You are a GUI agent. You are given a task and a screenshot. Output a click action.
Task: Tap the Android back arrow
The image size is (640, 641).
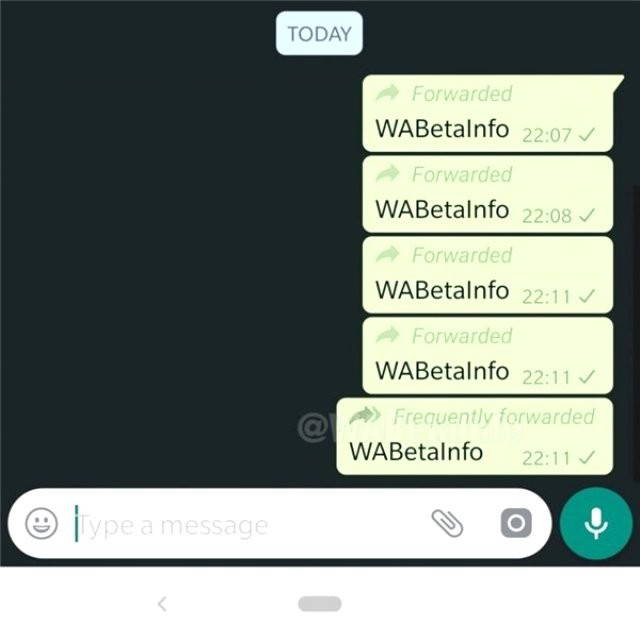click(x=162, y=604)
